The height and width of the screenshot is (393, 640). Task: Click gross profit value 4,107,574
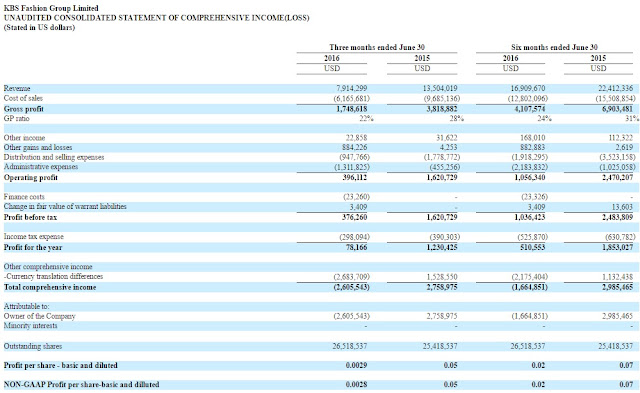pos(529,109)
